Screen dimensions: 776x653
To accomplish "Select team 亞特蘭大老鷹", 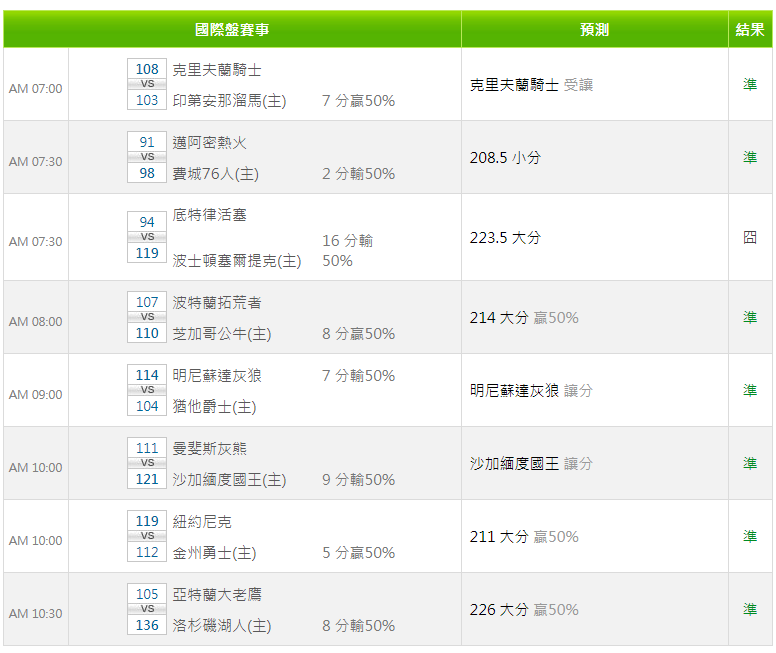I will tap(217, 594).
